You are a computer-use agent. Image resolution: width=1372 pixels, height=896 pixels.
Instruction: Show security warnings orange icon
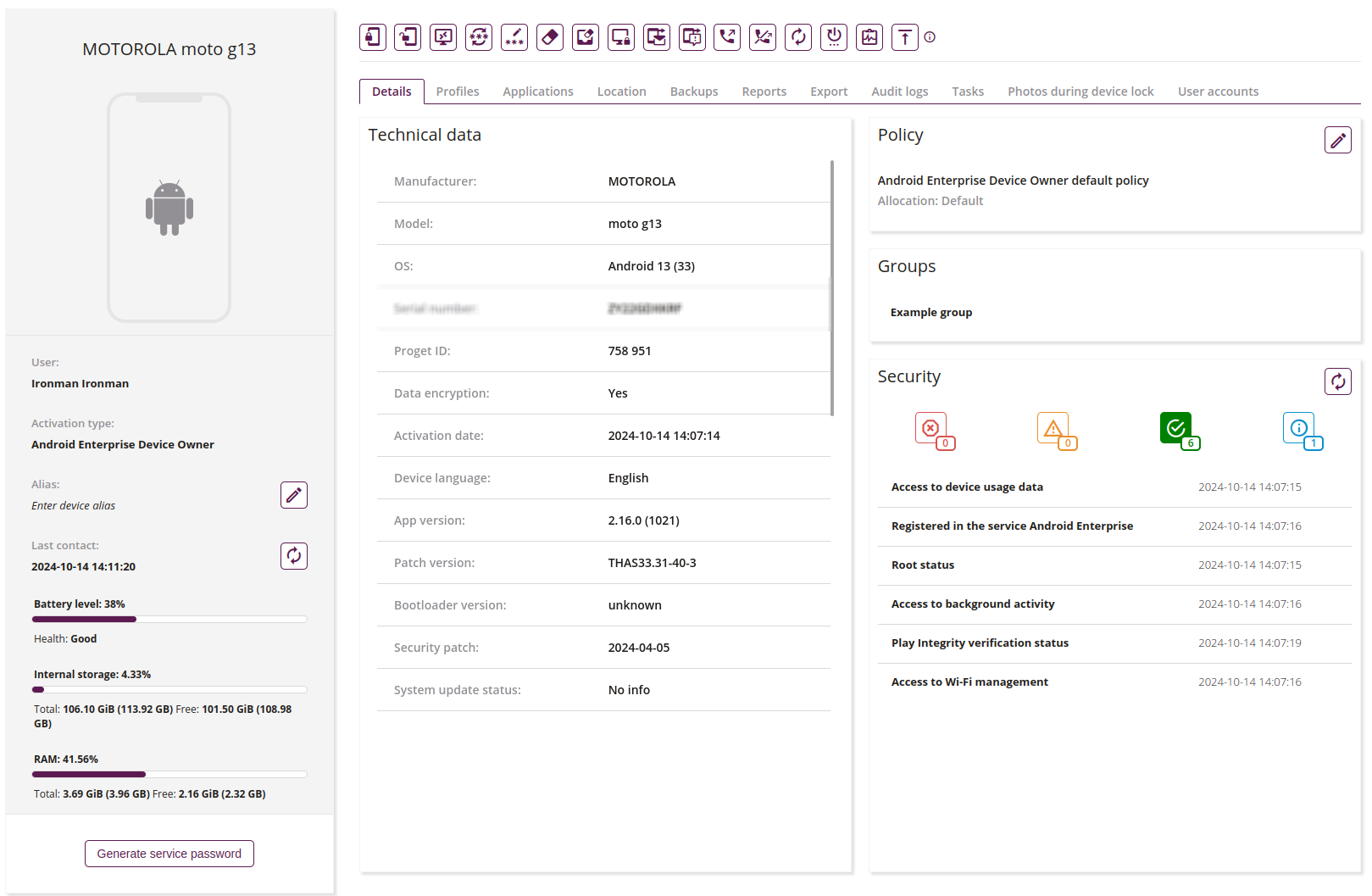[x=1057, y=431]
